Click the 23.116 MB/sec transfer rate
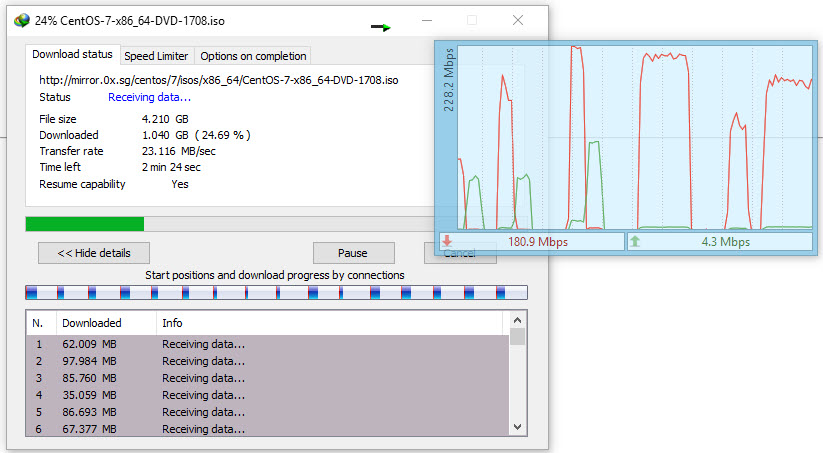This screenshot has height=453, width=823. coord(178,151)
